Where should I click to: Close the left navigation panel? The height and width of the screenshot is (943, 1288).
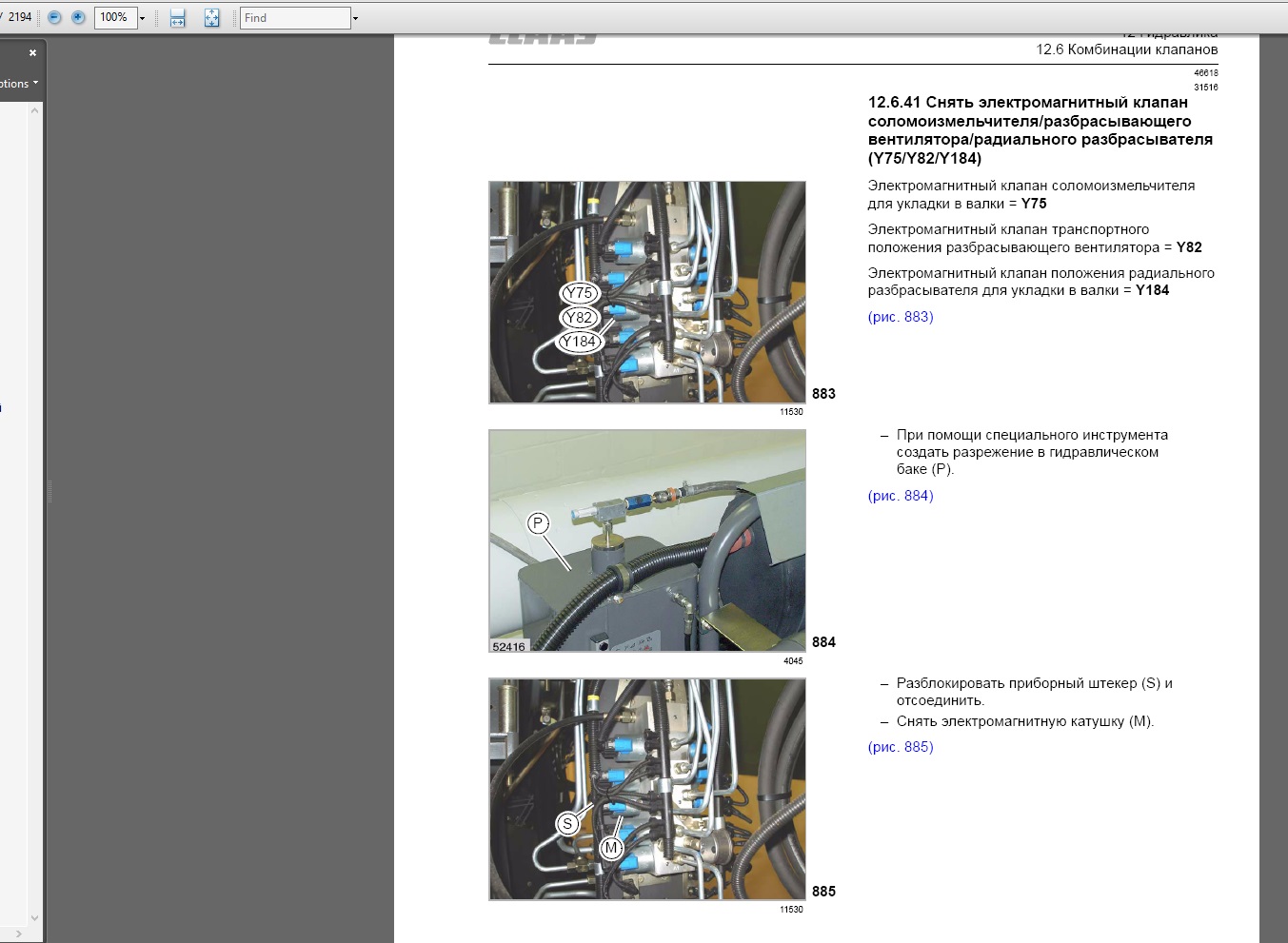[32, 53]
